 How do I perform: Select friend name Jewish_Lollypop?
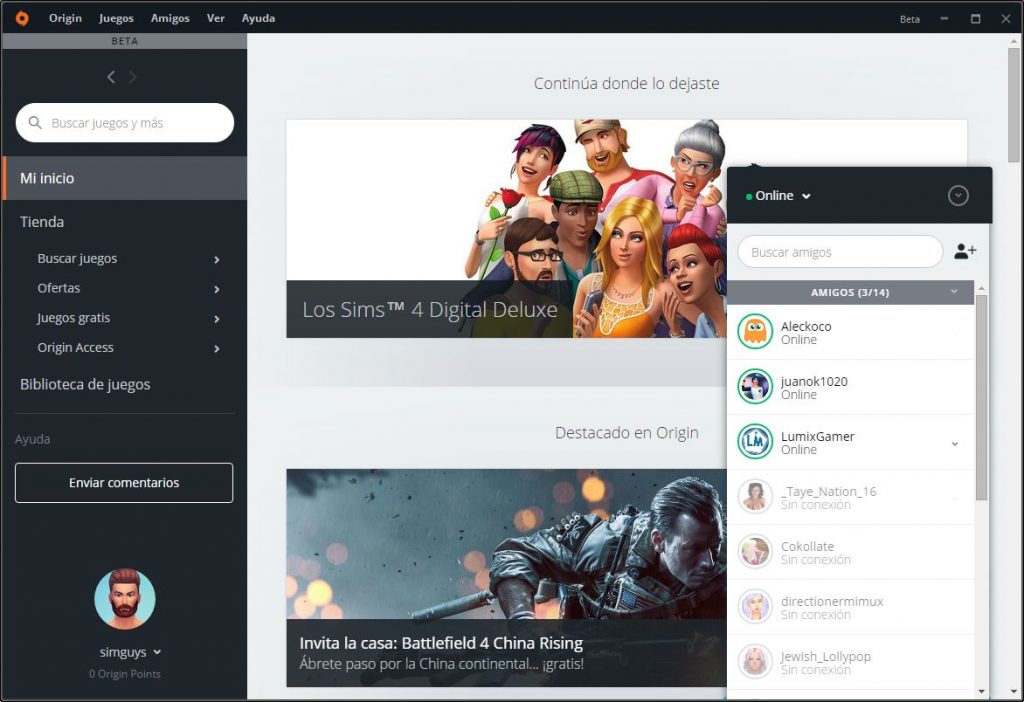point(825,656)
